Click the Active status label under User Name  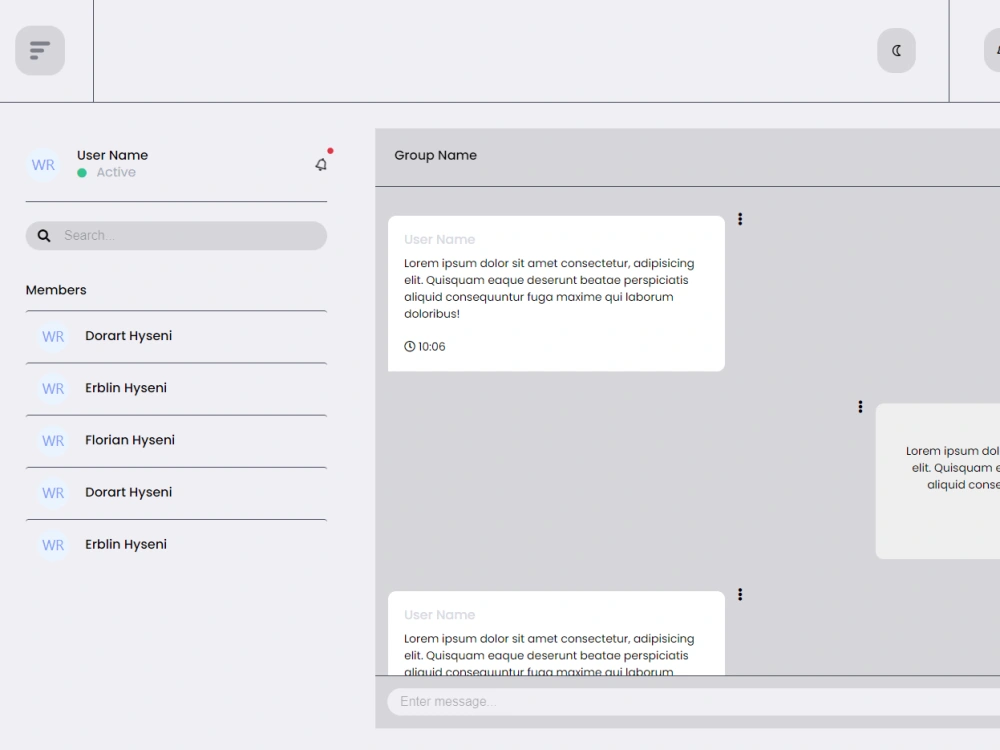tap(116, 172)
